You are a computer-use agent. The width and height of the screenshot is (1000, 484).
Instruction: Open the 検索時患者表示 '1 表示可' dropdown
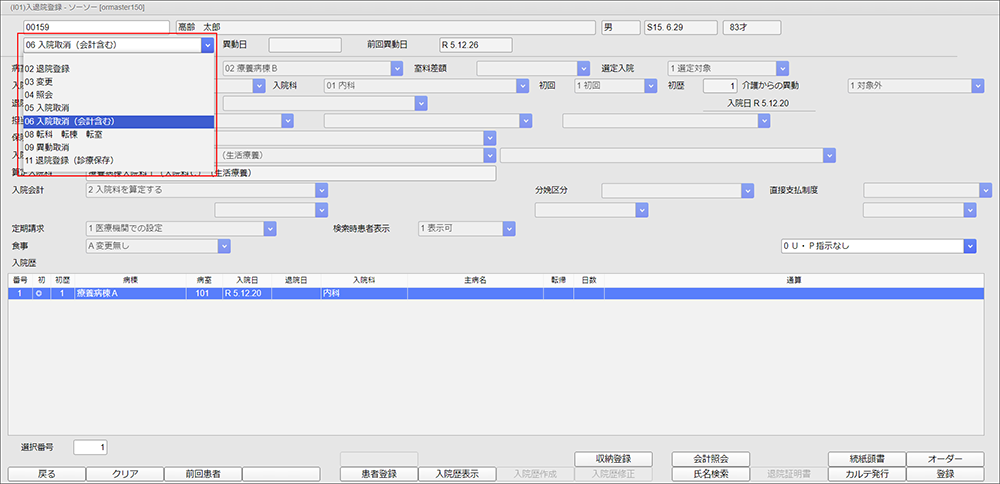coord(508,228)
